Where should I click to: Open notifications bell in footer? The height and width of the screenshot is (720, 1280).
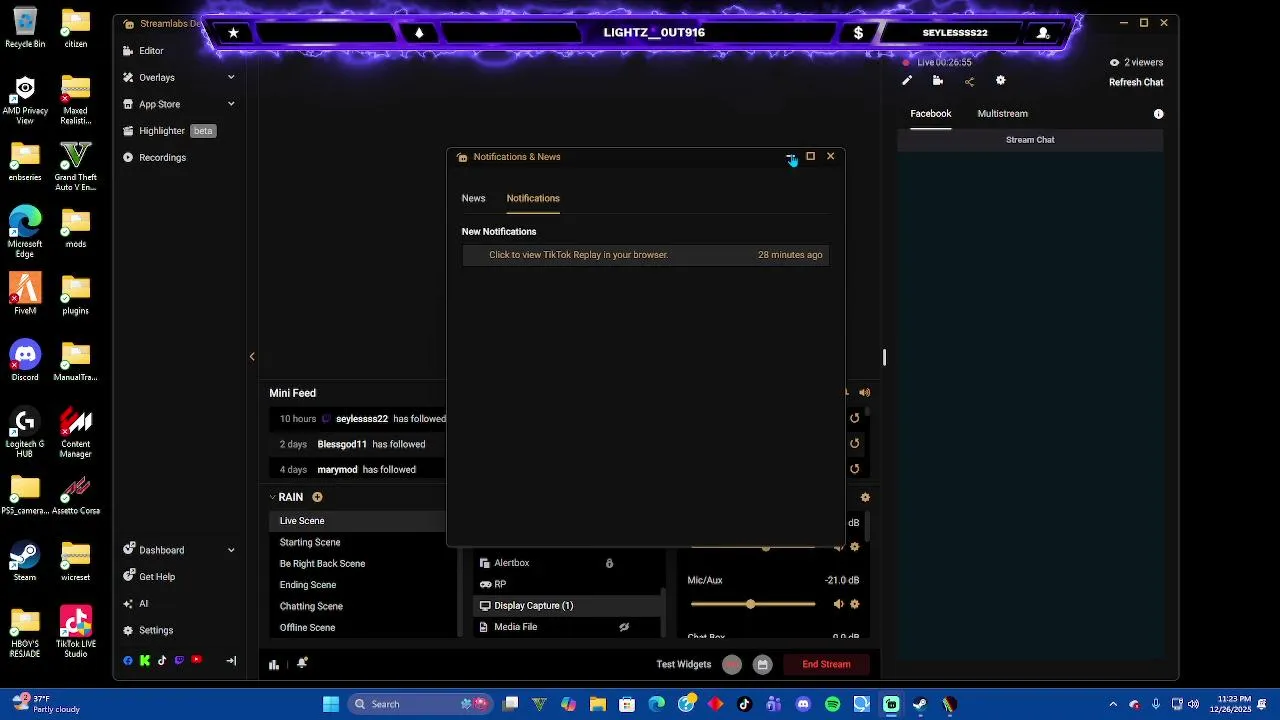coord(302,663)
